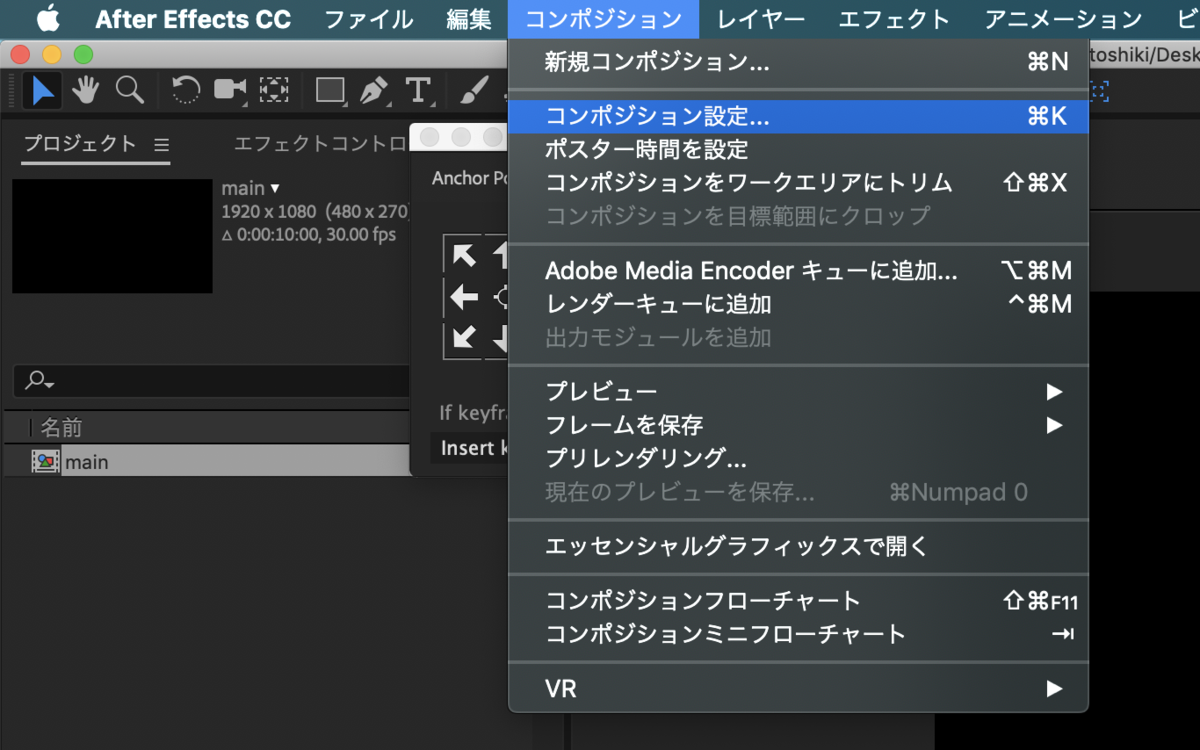Click the 1920 x 1080 resolution text
This screenshot has width=1200, height=750.
(270, 212)
